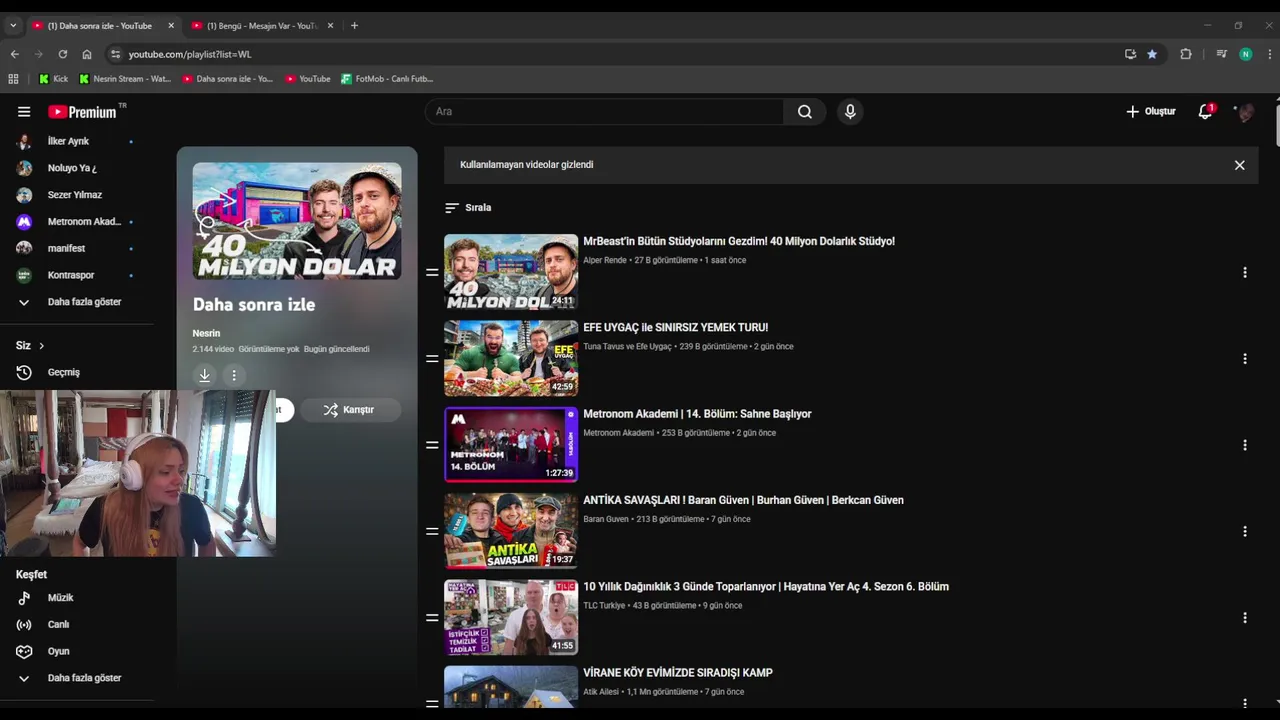
Task: Download the Daha sonra izle playlist
Action: point(204,376)
